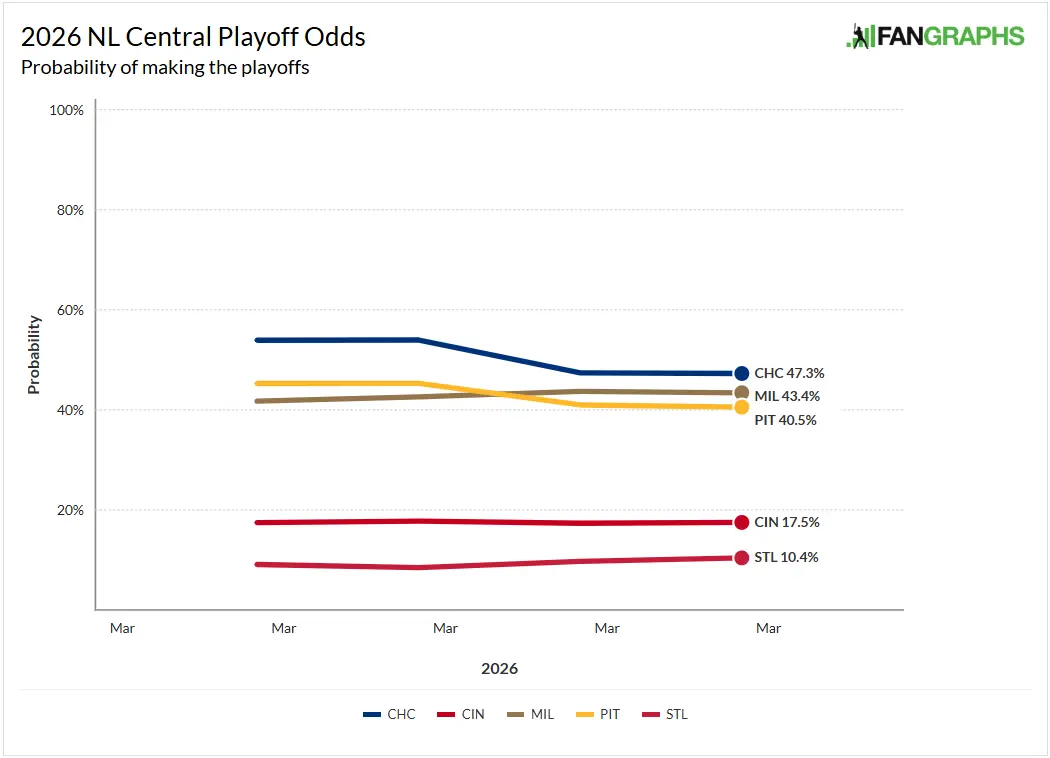The height and width of the screenshot is (758, 1050).
Task: Click the 60% y-axis tick label
Action: point(69,310)
